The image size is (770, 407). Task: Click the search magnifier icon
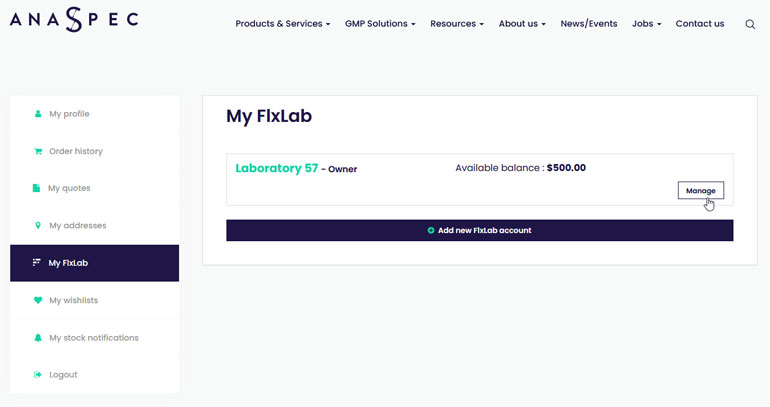click(x=750, y=24)
